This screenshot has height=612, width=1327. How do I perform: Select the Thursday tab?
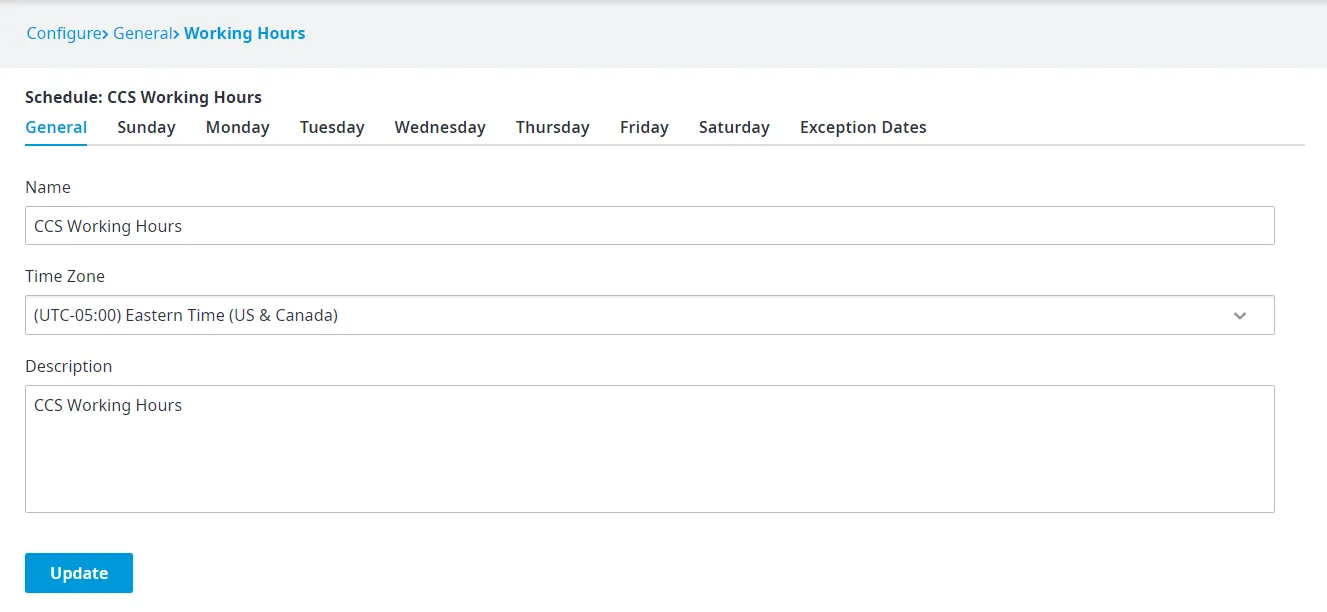pos(553,127)
